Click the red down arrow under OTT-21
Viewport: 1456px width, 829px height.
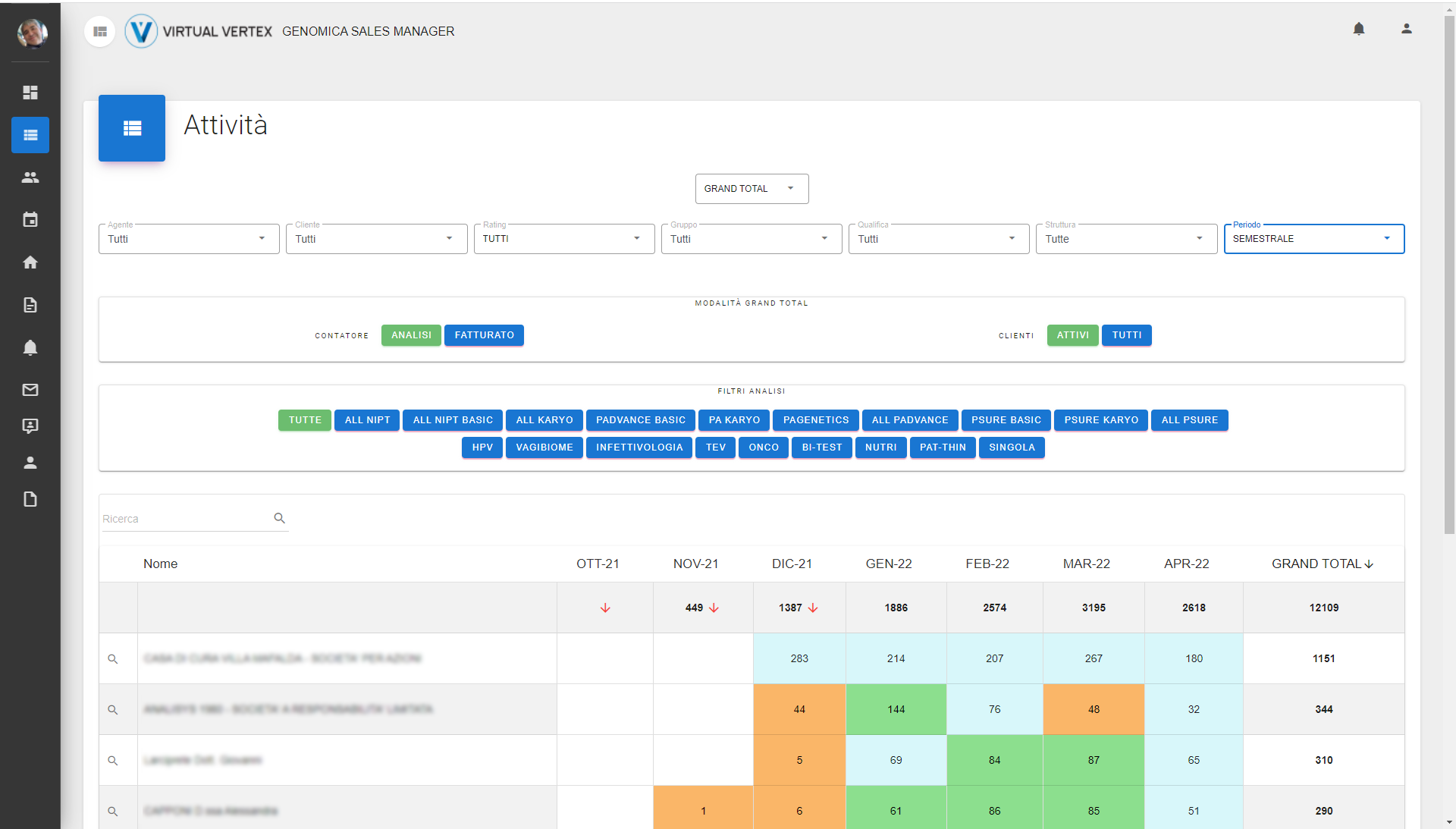click(605, 608)
